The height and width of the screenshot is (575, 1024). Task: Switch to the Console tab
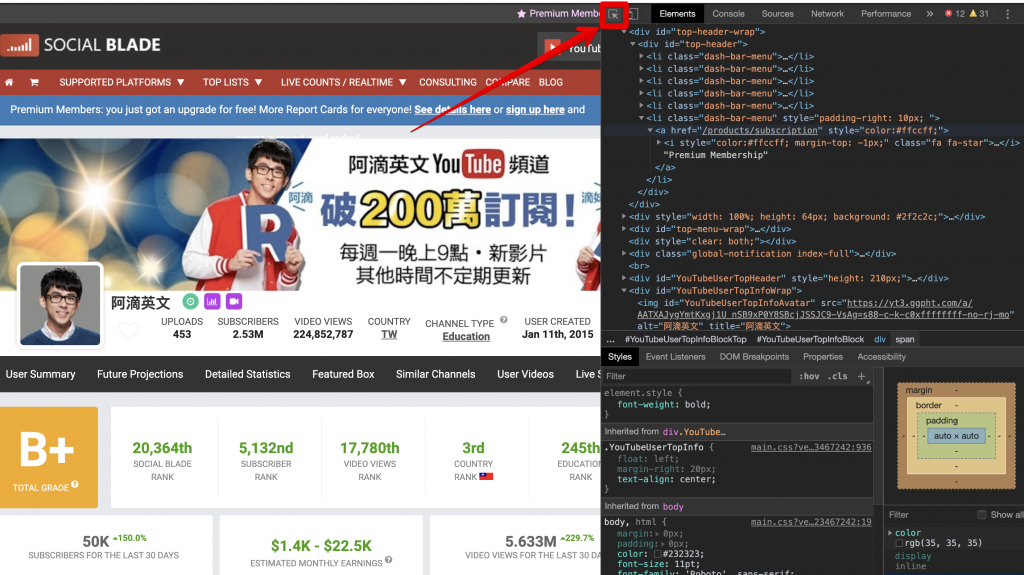[x=728, y=14]
